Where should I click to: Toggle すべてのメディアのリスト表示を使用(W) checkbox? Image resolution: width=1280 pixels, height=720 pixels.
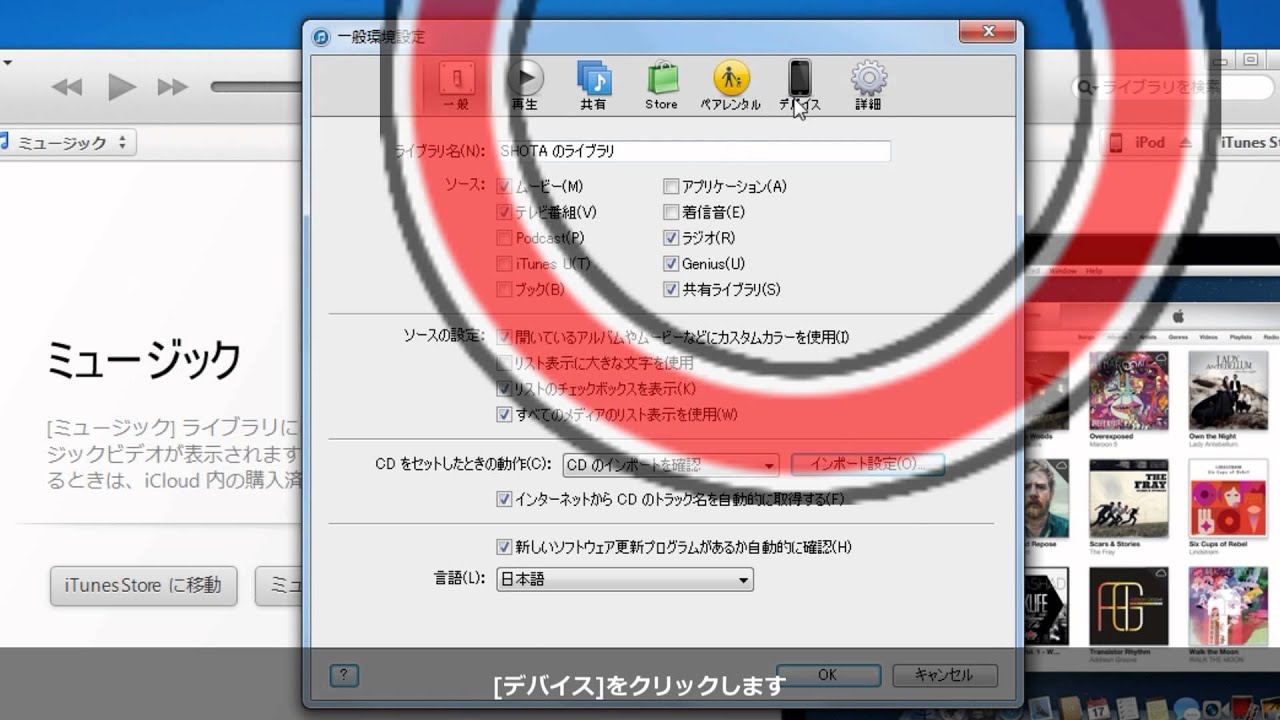[x=504, y=414]
